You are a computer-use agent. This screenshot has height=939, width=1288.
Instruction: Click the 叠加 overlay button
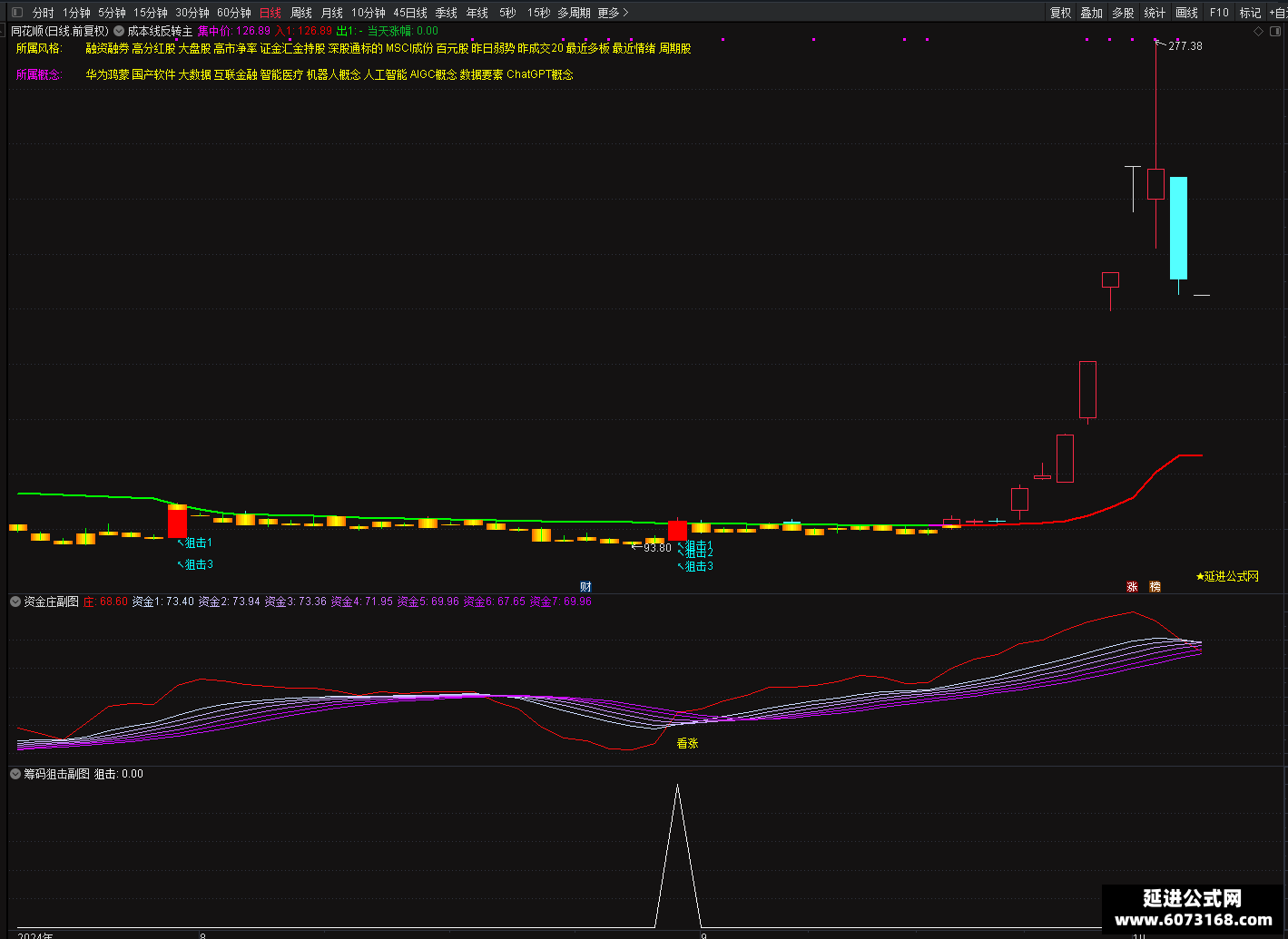point(1092,13)
